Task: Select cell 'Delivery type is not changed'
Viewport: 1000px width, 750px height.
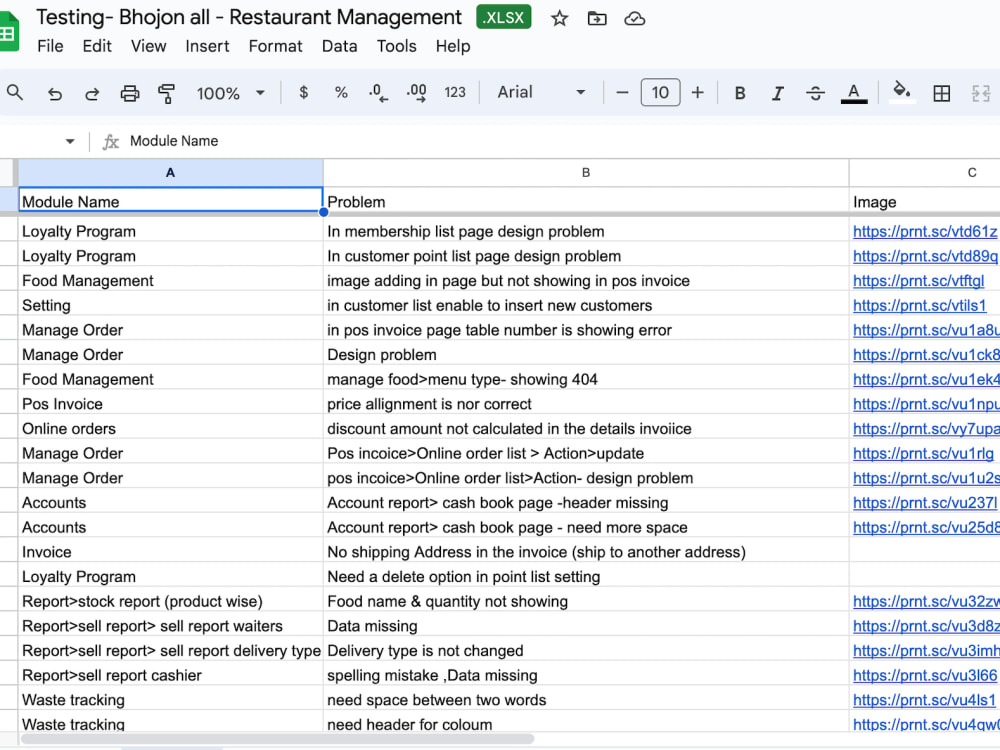Action: click(x=586, y=651)
